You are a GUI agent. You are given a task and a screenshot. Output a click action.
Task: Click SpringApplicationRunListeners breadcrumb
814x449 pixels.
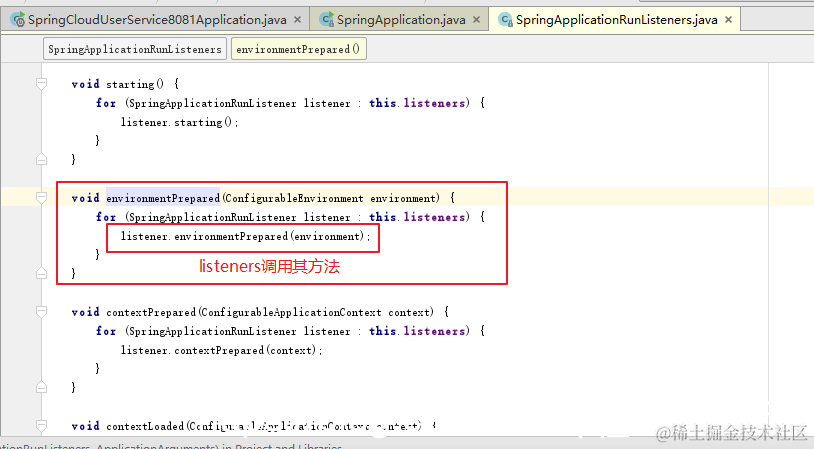pos(135,49)
